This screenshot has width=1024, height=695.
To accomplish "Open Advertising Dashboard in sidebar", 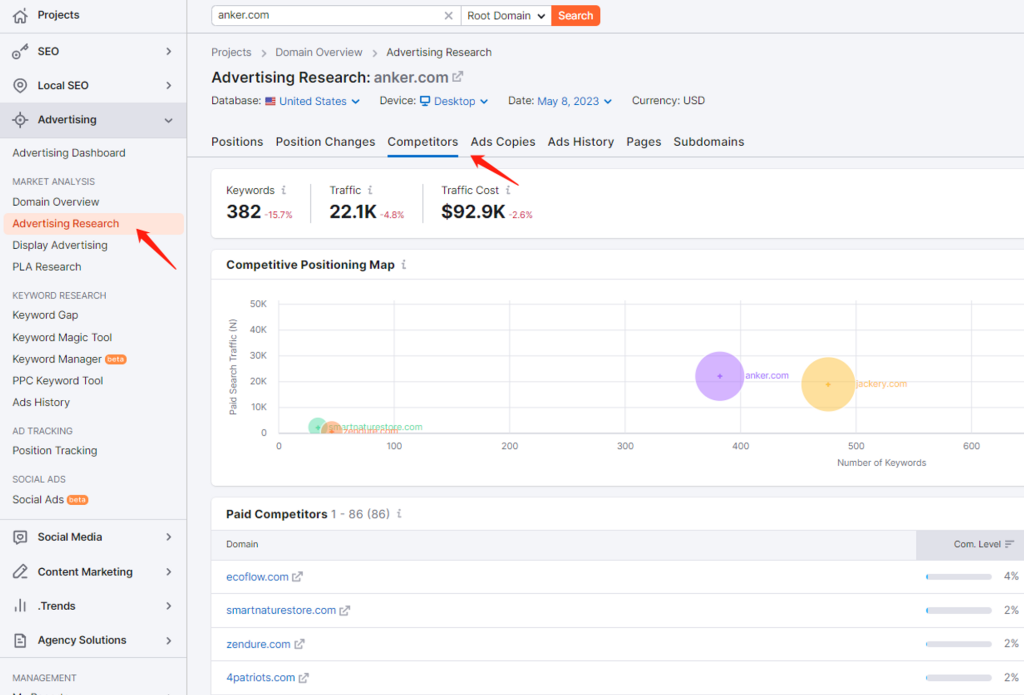I will coord(69,153).
